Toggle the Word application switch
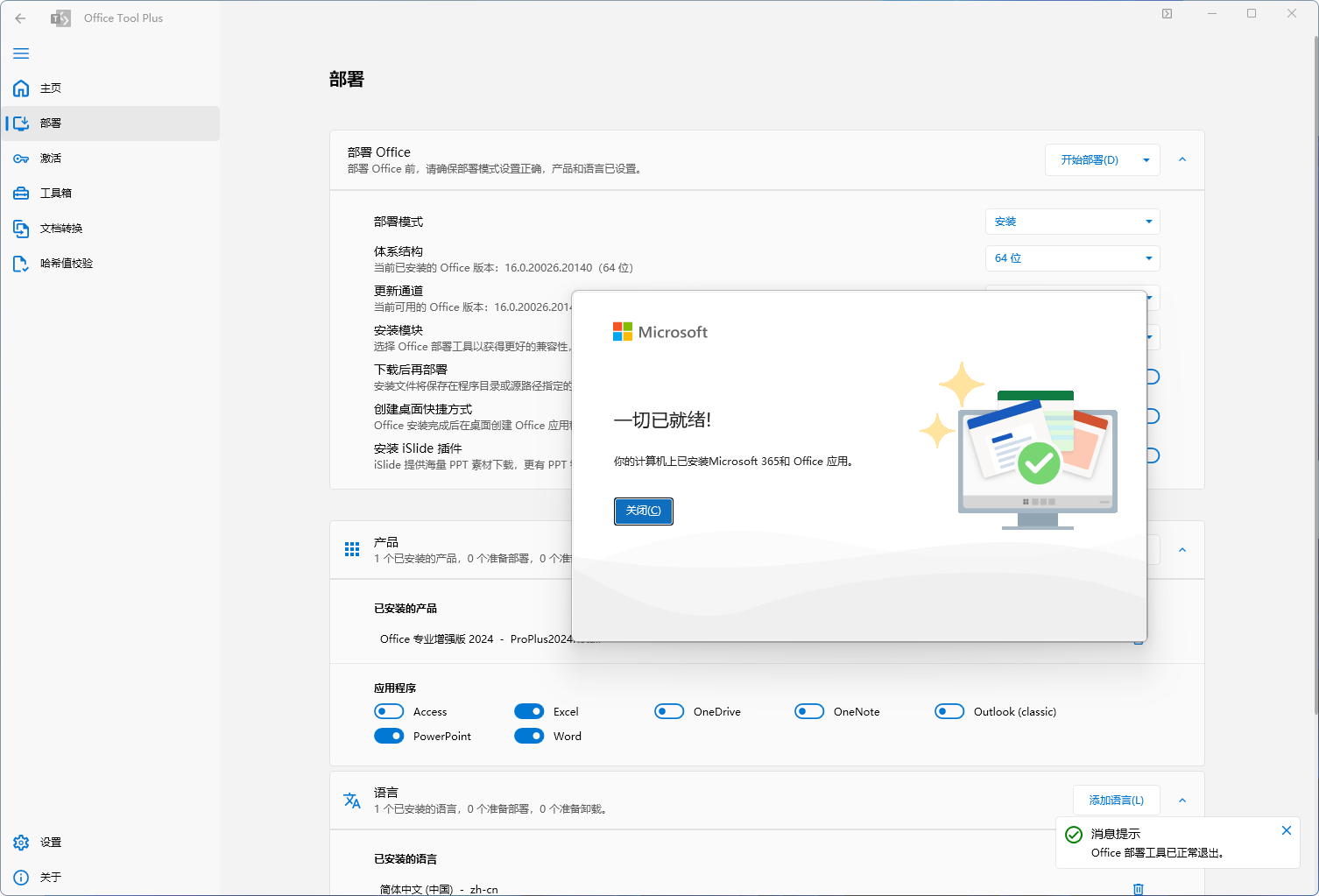The image size is (1319, 896). point(529,736)
